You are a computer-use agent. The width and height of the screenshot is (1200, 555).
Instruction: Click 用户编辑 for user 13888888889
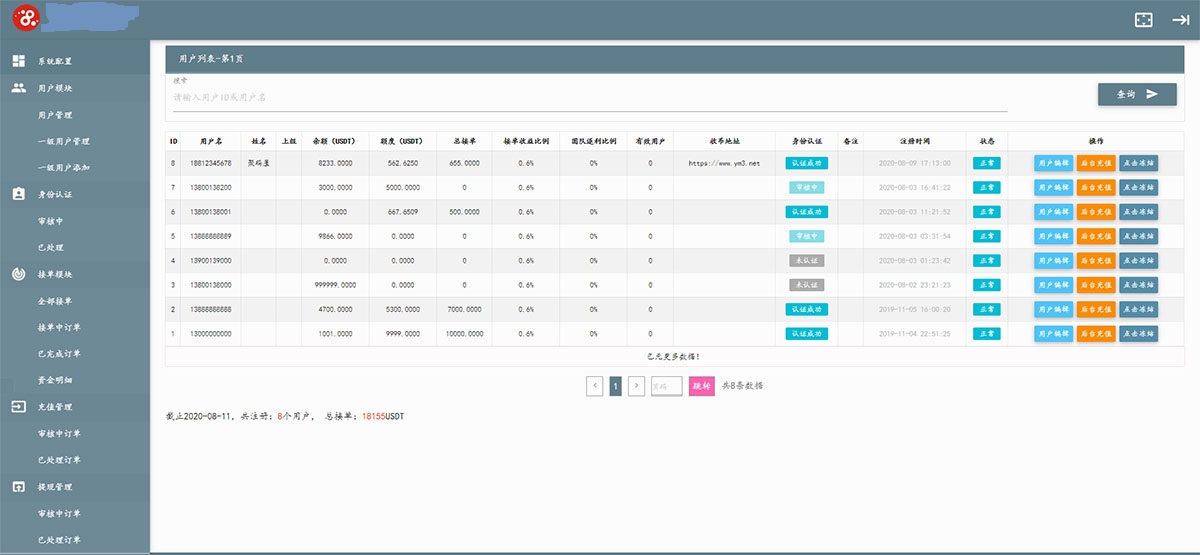tap(1053, 236)
